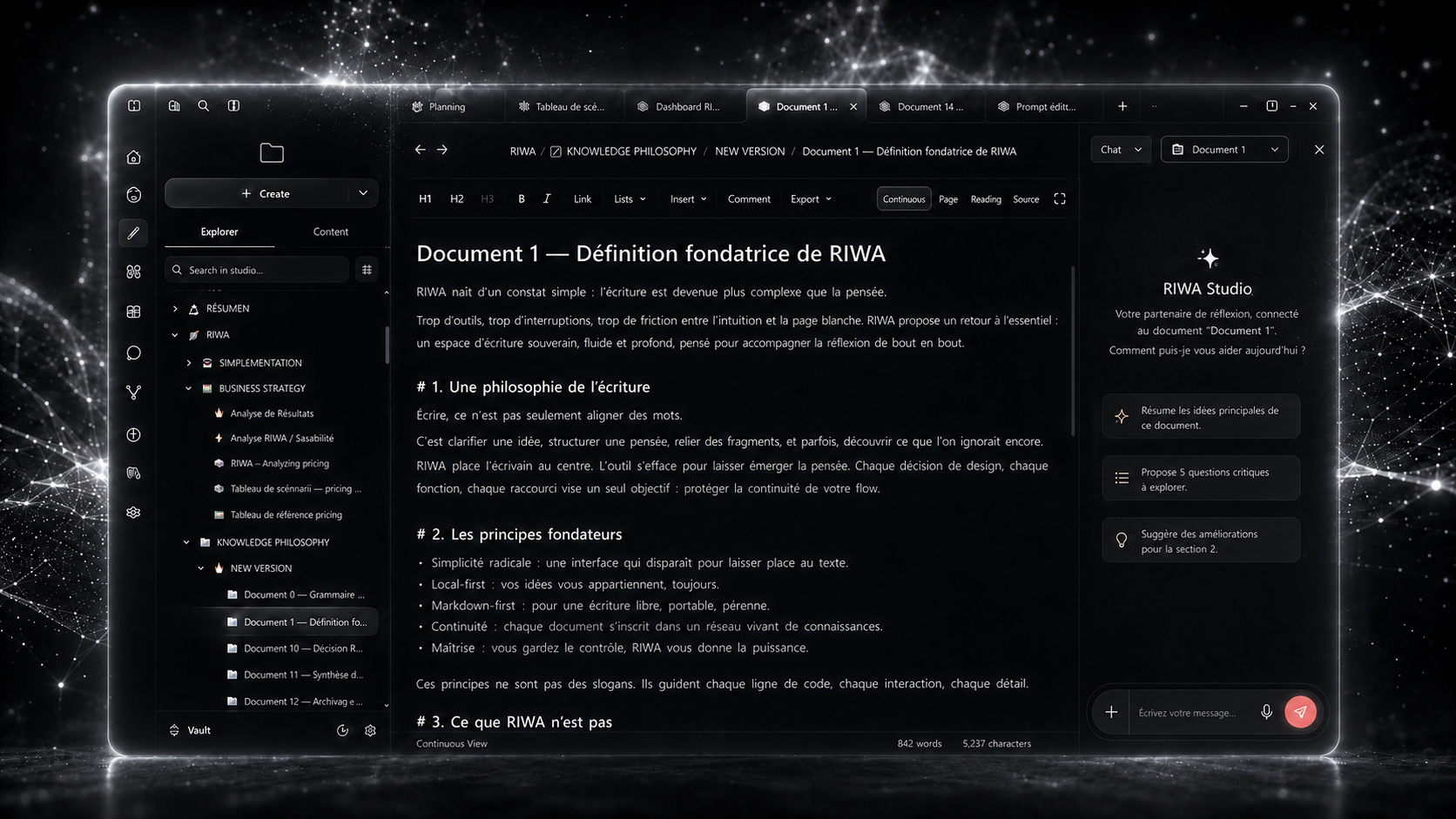Activate the microphone voice input icon
Screen dimensions: 1456x819
point(1266,712)
